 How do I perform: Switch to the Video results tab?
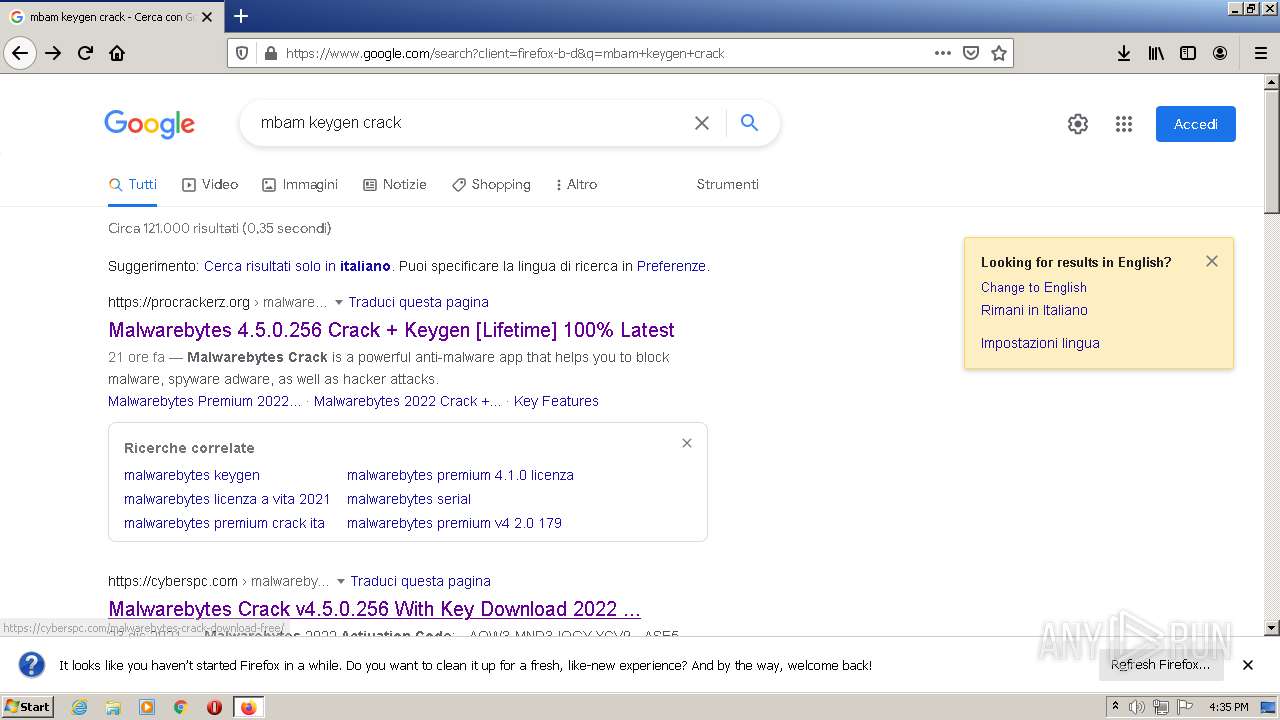[210, 184]
